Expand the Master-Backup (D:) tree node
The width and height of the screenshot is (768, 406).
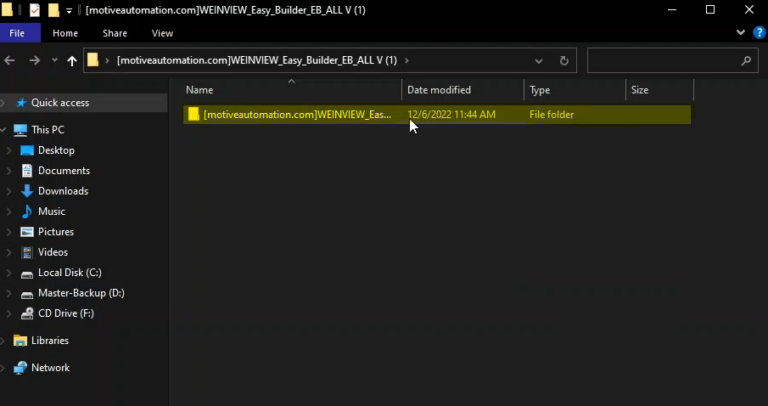point(9,293)
